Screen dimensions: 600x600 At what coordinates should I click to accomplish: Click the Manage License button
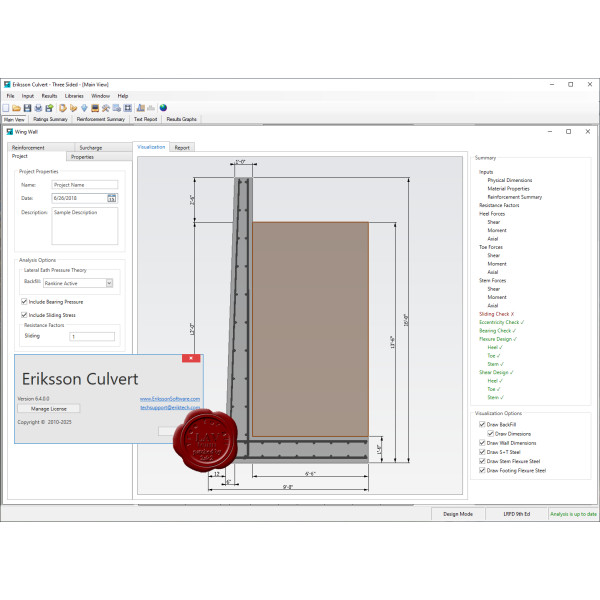49,409
